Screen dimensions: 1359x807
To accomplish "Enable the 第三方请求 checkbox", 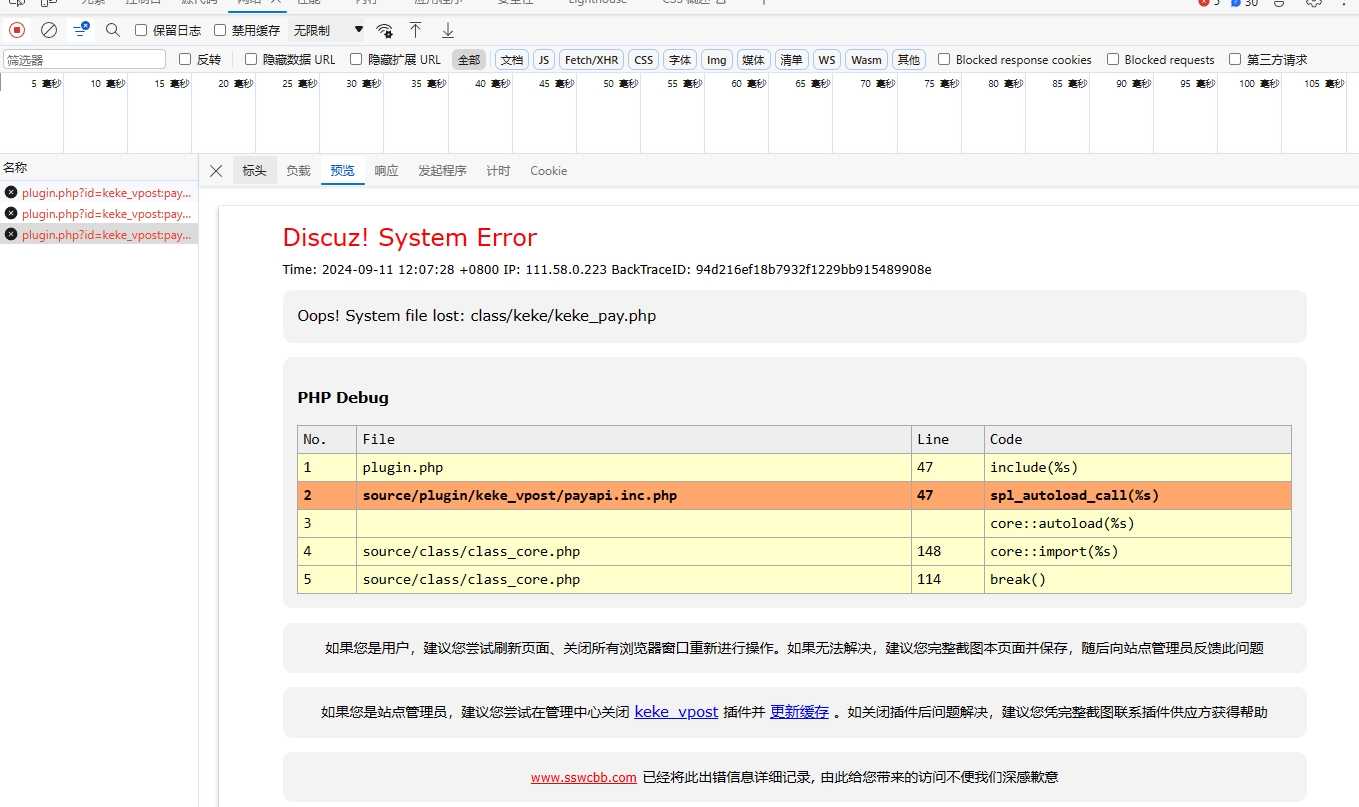I will point(1235,59).
